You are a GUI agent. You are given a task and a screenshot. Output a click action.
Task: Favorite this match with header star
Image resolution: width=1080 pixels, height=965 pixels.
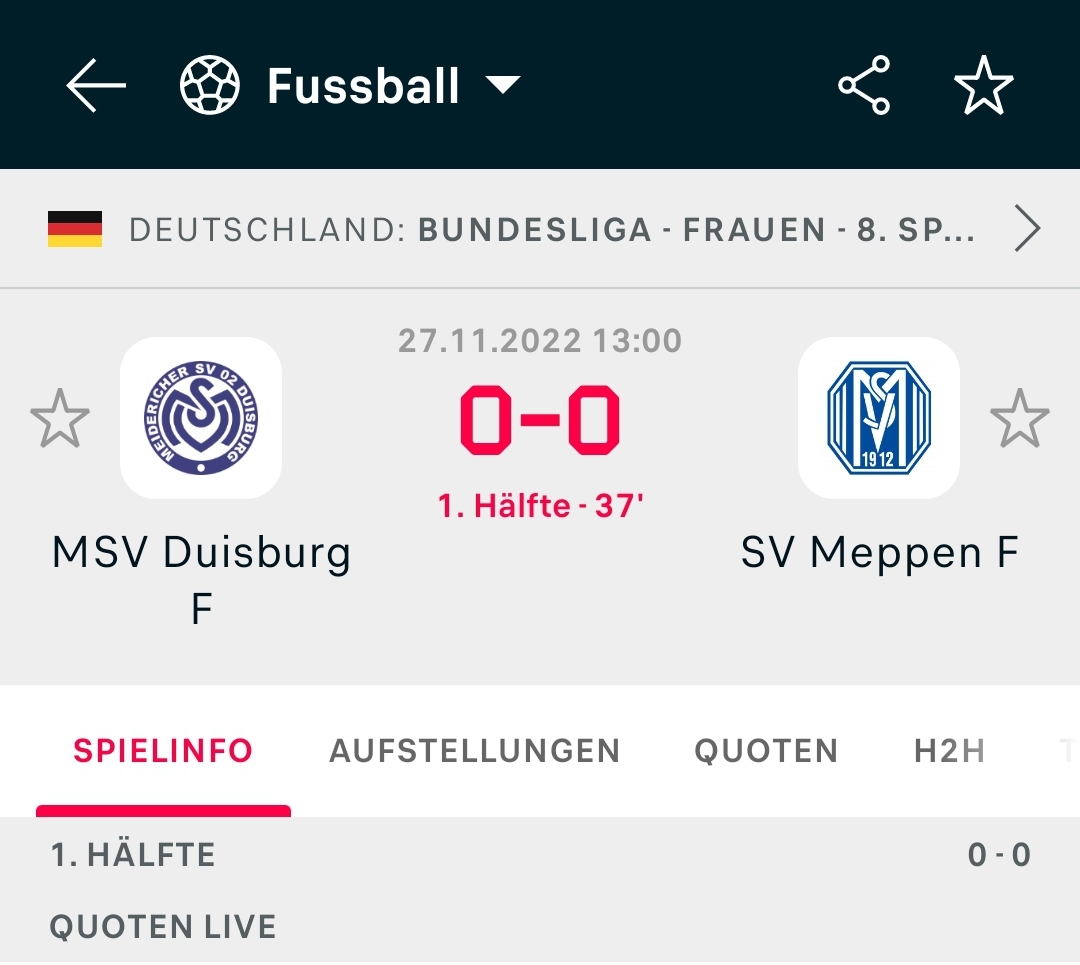click(x=983, y=86)
